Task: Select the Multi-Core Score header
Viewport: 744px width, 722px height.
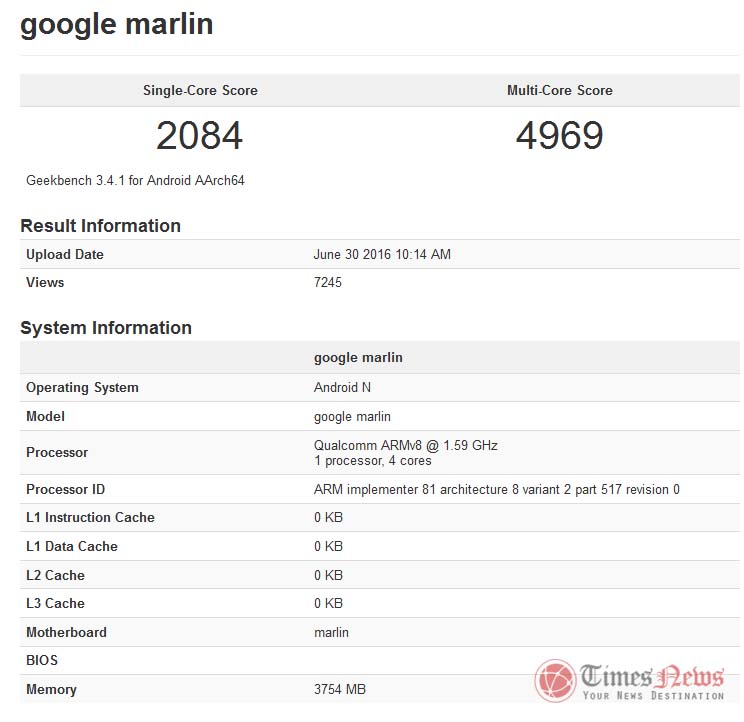Action: (559, 90)
